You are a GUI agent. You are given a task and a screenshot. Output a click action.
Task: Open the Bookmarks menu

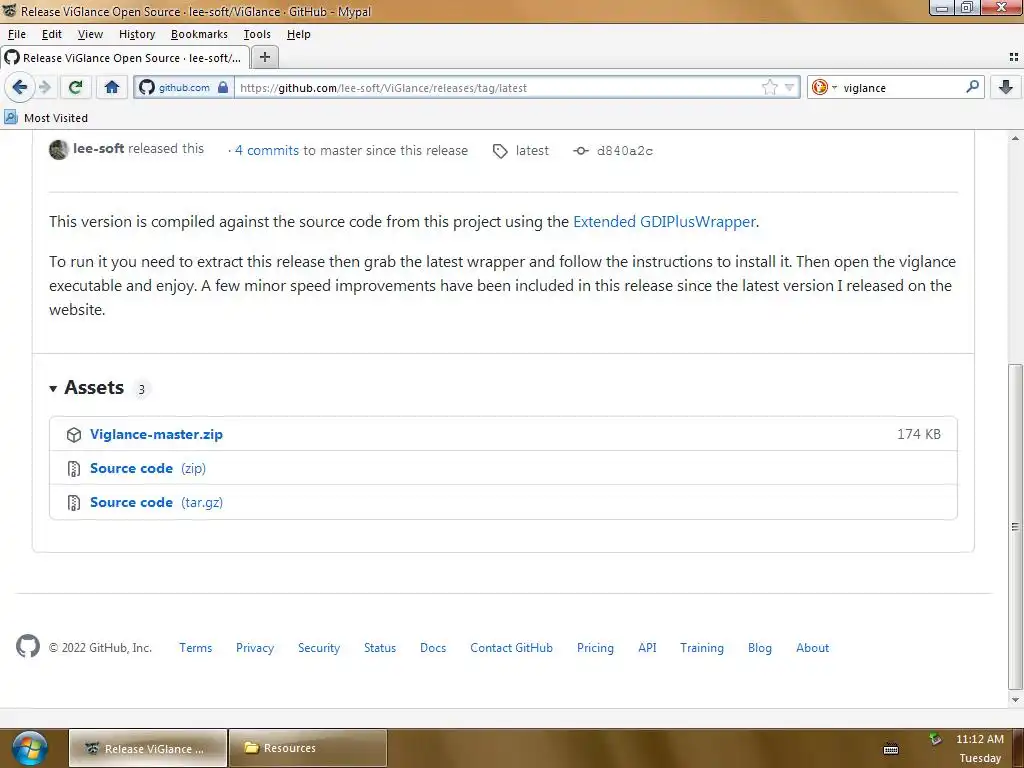(199, 34)
